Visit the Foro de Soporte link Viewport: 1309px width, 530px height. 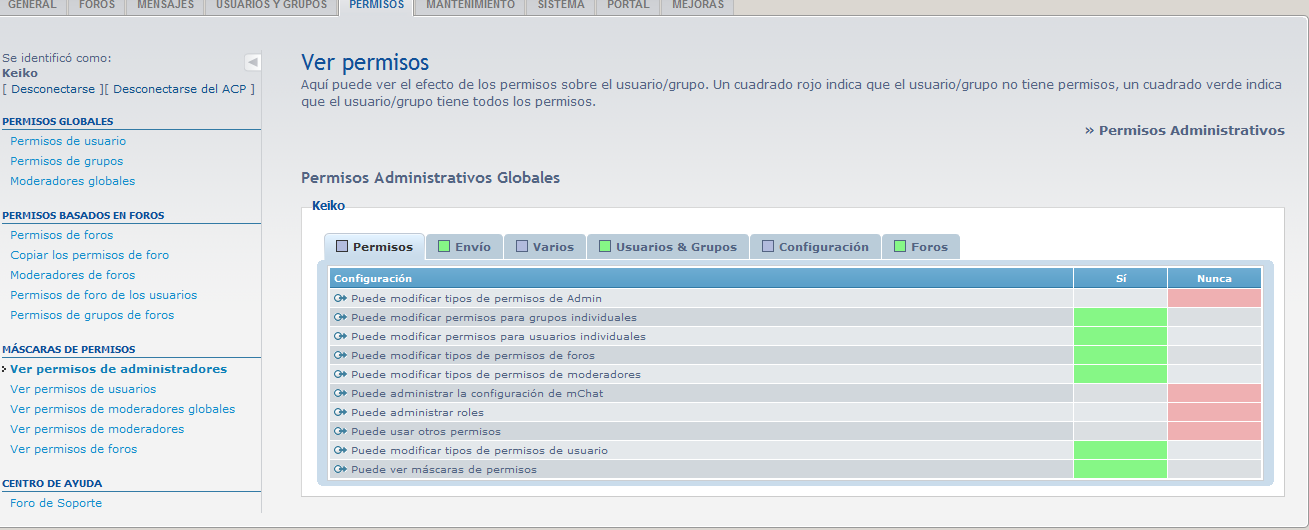[56, 503]
